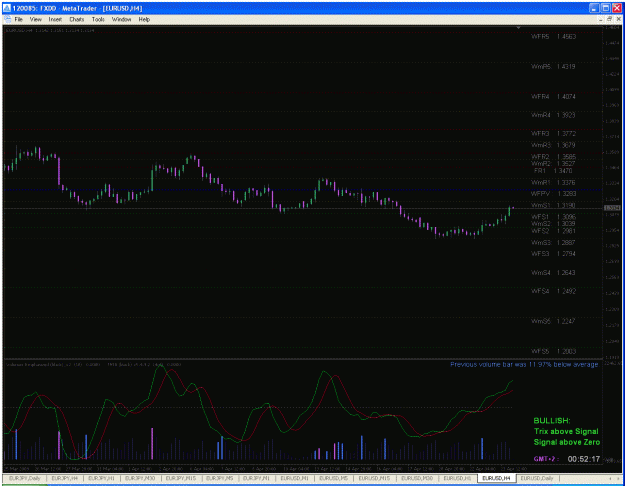This screenshot has height=486, width=625.
Task: Click the 'Trix above Signal' text
Action: 566,431
